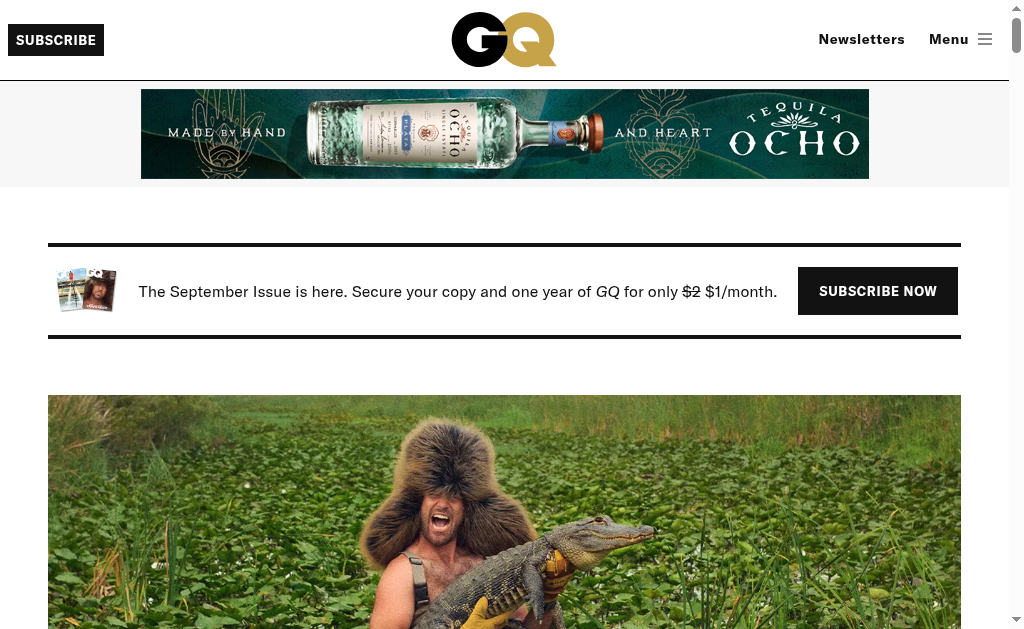Click the GQ magazine covers thumbnail
This screenshot has width=1024, height=629.
point(87,289)
